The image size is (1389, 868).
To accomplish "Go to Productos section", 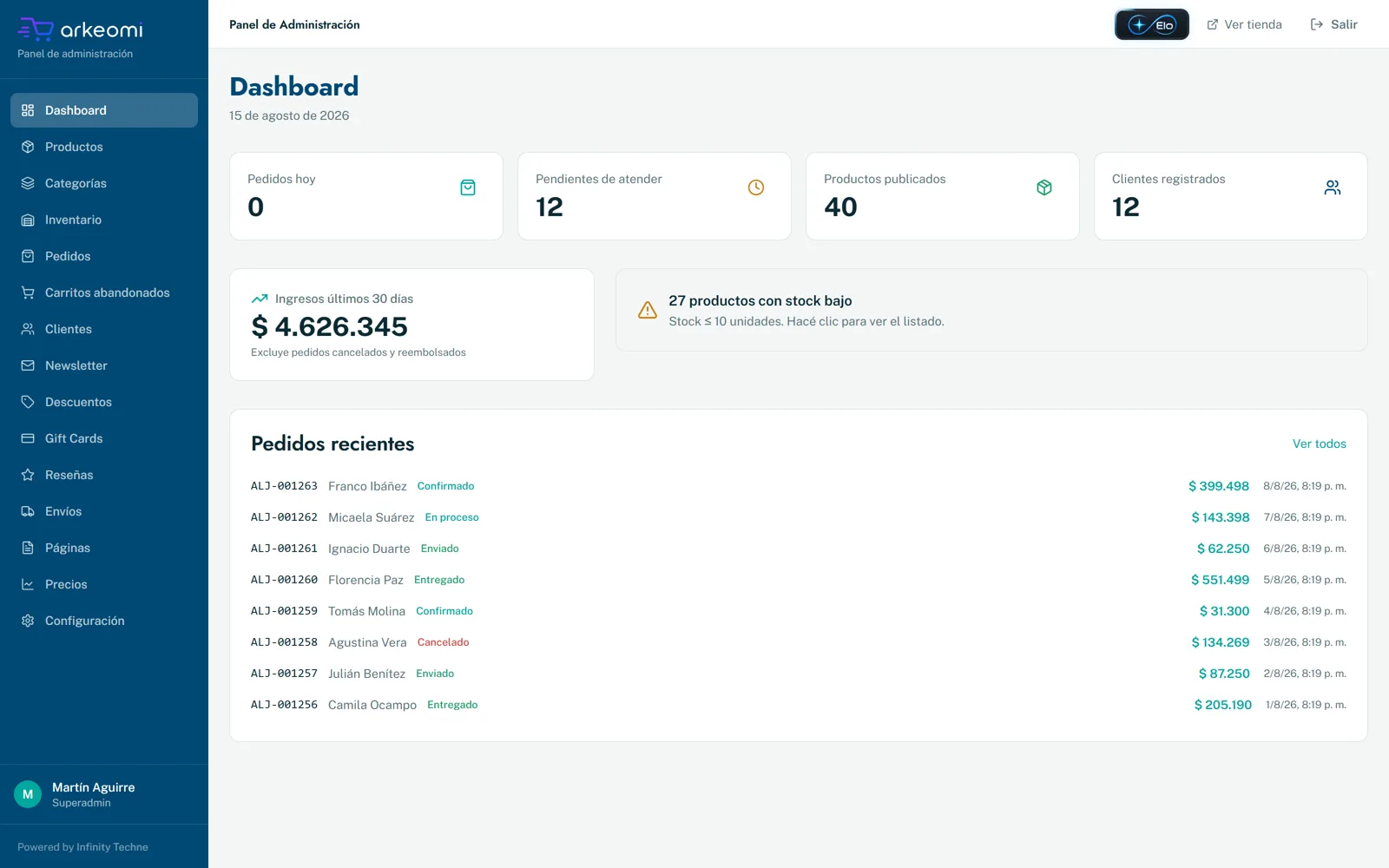I will 104,147.
